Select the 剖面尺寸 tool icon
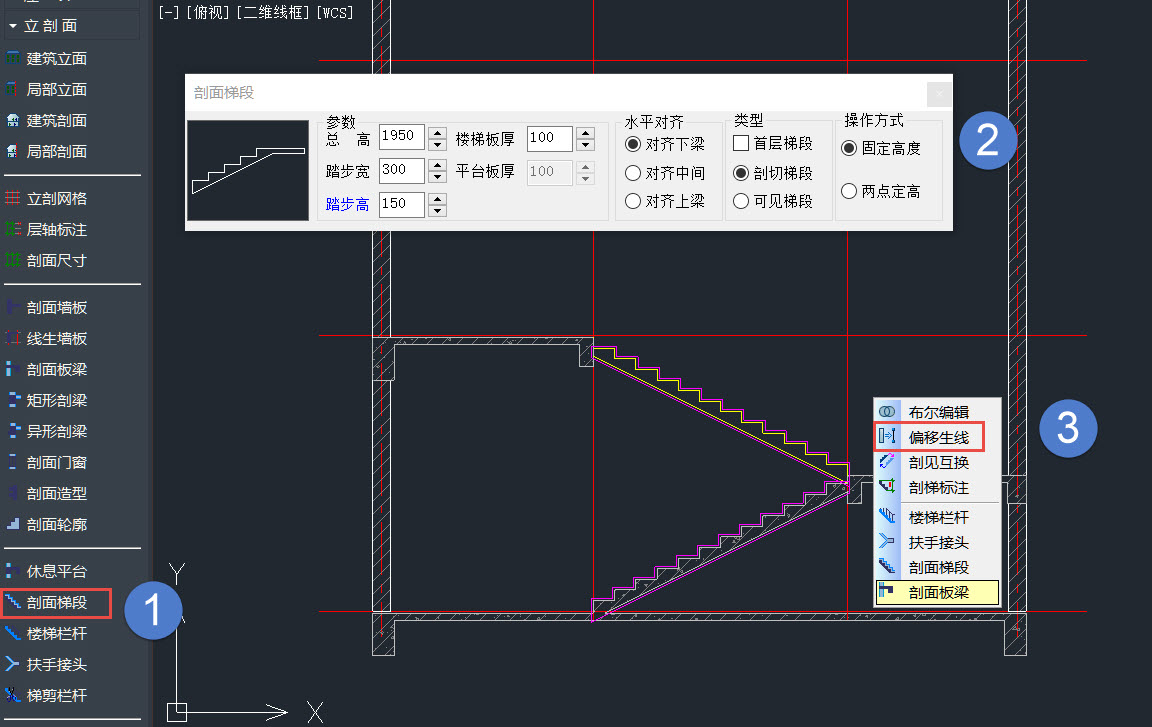 pos(13,260)
